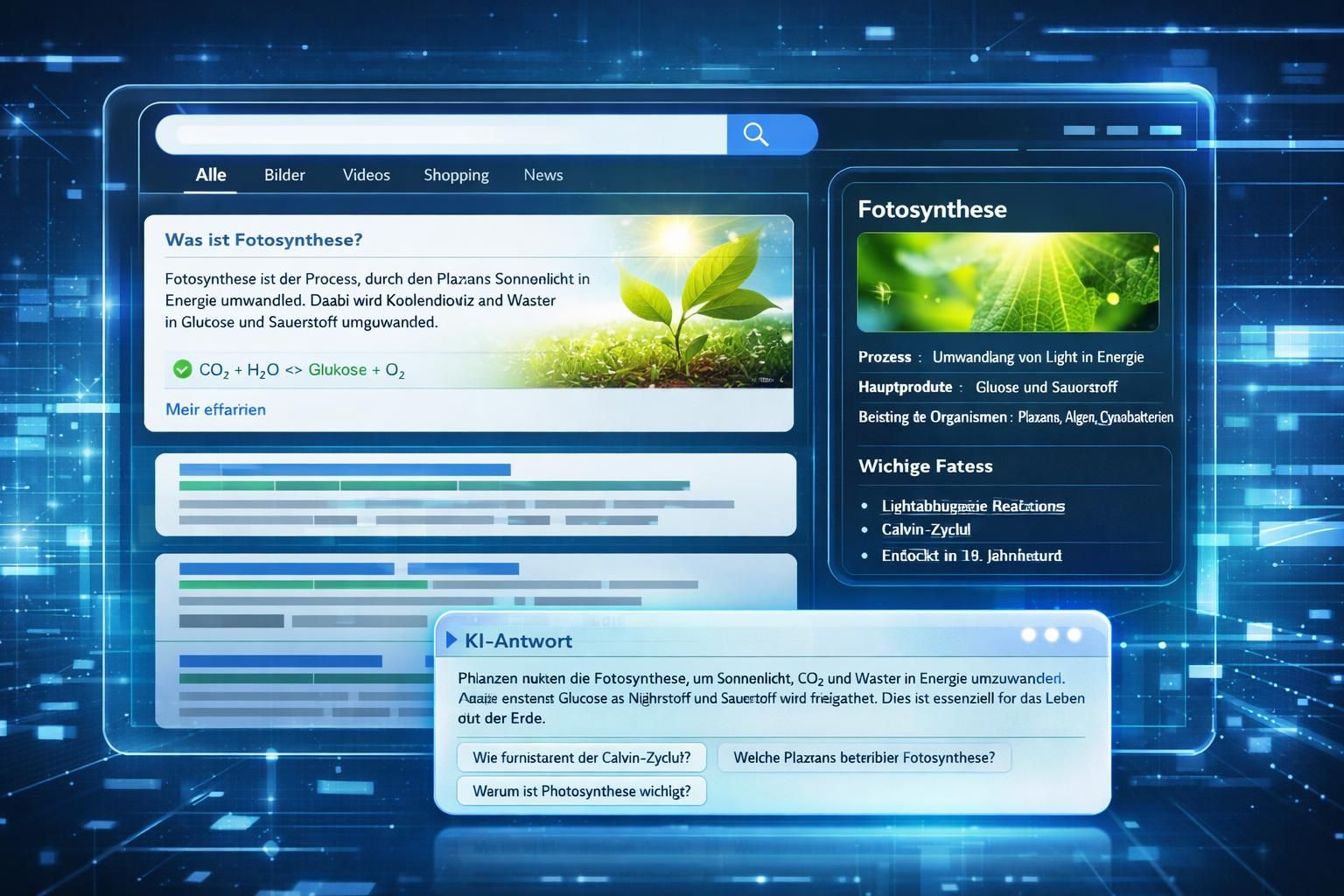
Task: Go to the News tab
Action: click(x=542, y=175)
